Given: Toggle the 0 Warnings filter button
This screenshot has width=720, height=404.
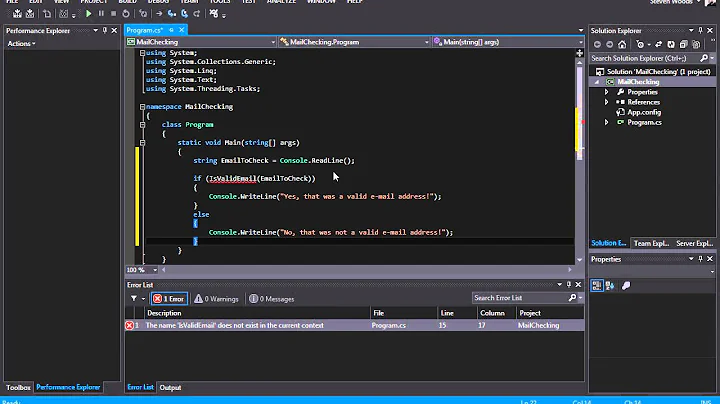Looking at the screenshot, I should pyautogui.click(x=216, y=299).
